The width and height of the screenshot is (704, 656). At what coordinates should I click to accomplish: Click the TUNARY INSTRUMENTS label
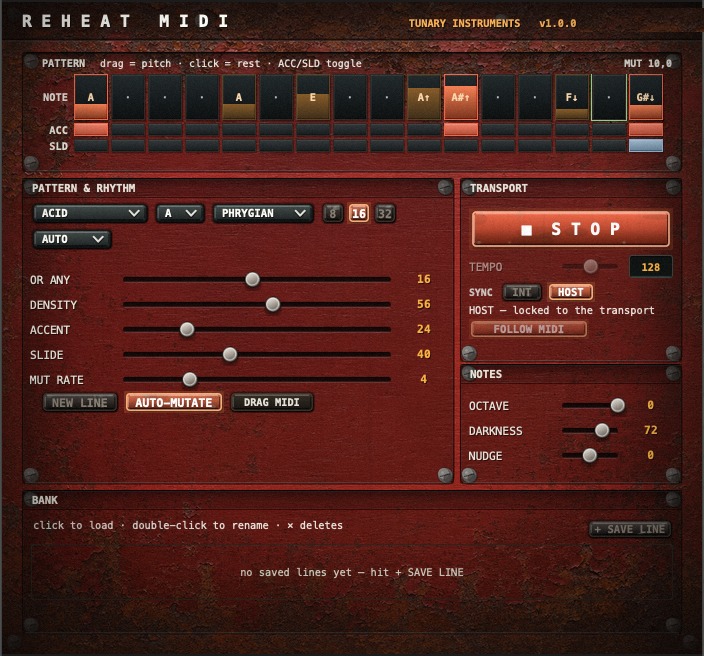point(464,23)
